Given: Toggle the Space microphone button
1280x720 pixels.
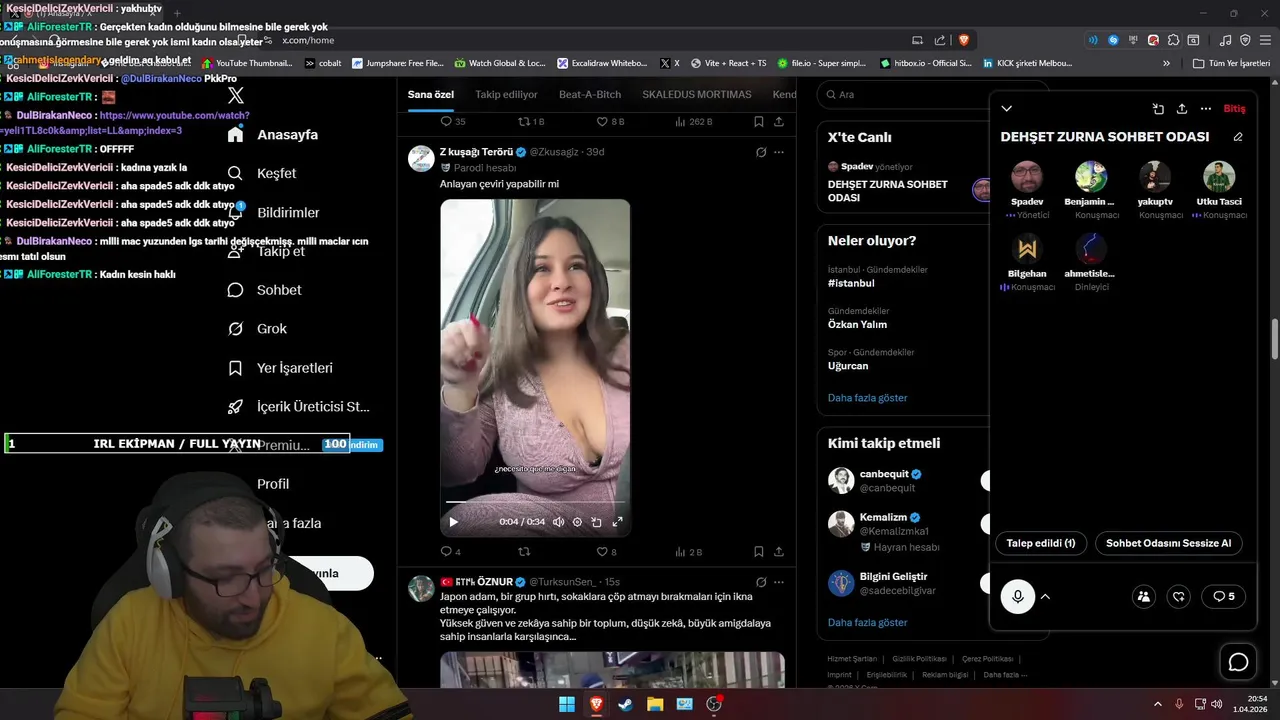Looking at the screenshot, I should click(x=1018, y=597).
